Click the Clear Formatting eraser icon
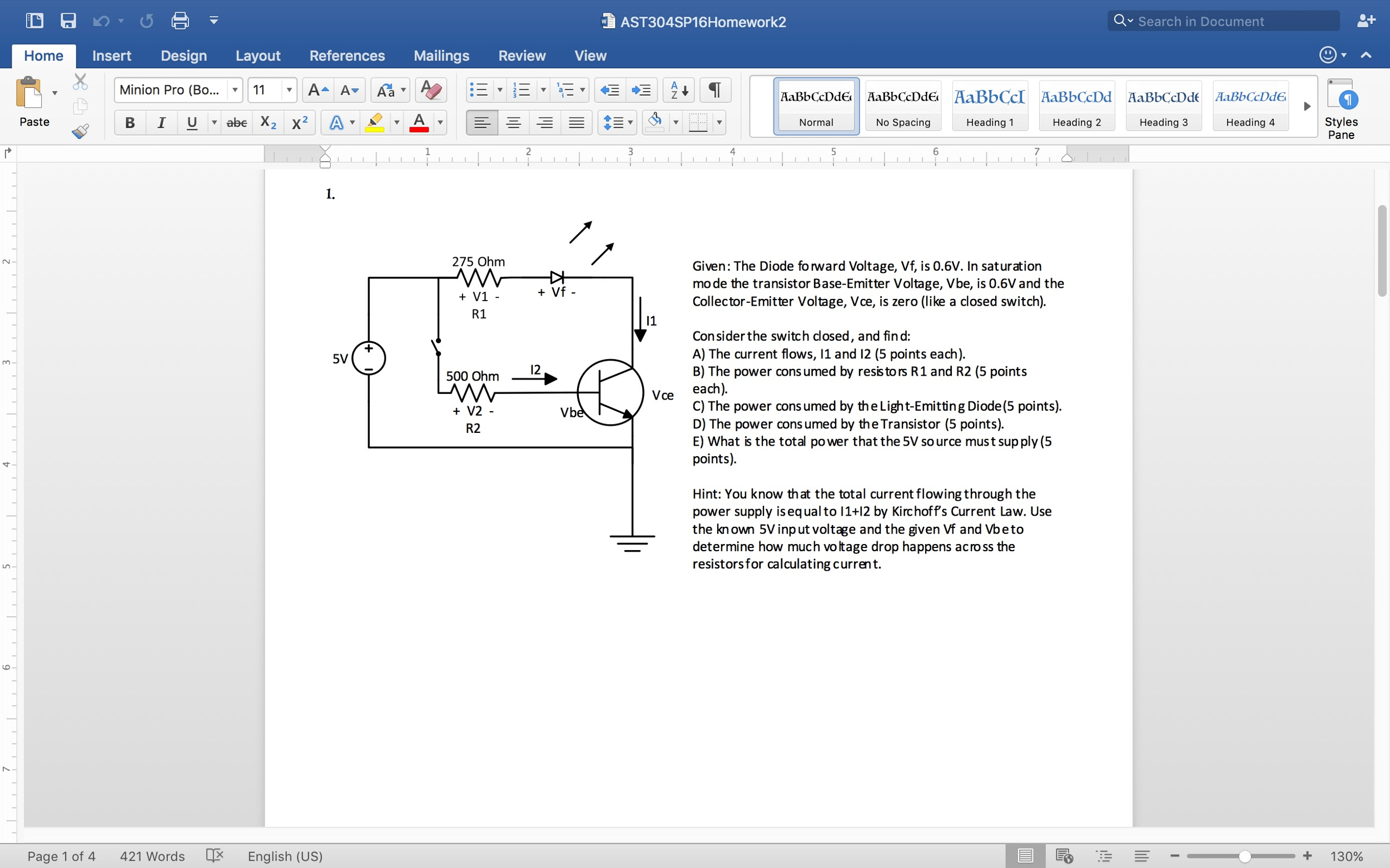This screenshot has width=1390, height=868. tap(430, 90)
